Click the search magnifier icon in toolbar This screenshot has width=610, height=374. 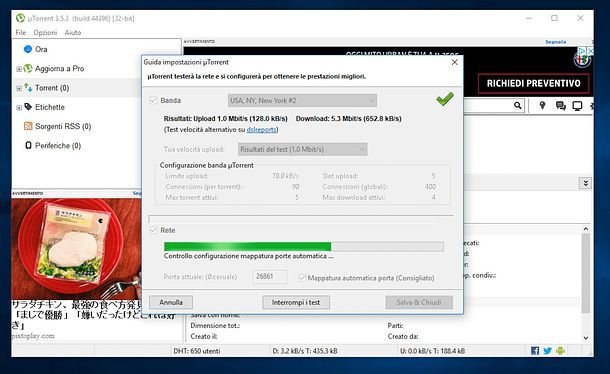click(517, 105)
